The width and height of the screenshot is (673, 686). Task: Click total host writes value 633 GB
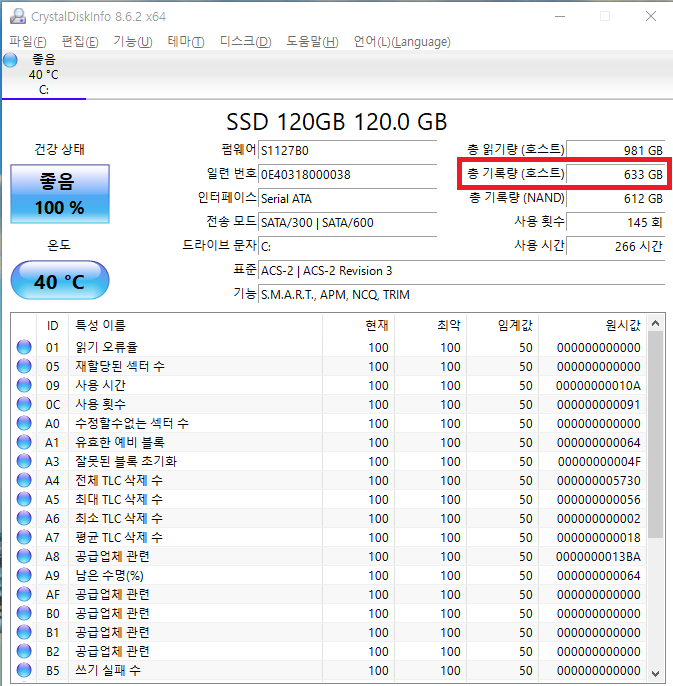(x=616, y=175)
